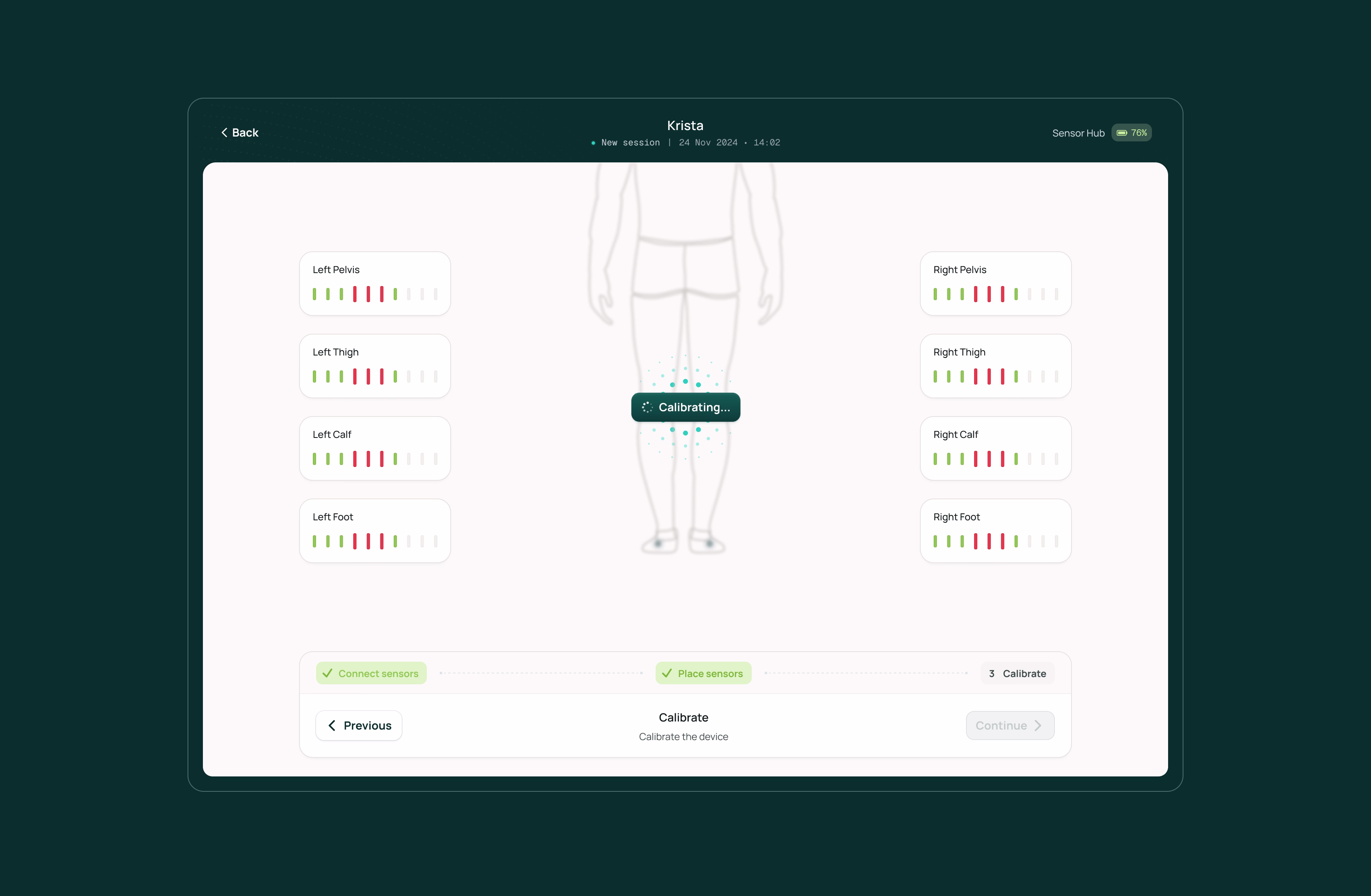1371x896 pixels.
Task: Select the Left Pelvis sensor card
Action: tap(374, 283)
